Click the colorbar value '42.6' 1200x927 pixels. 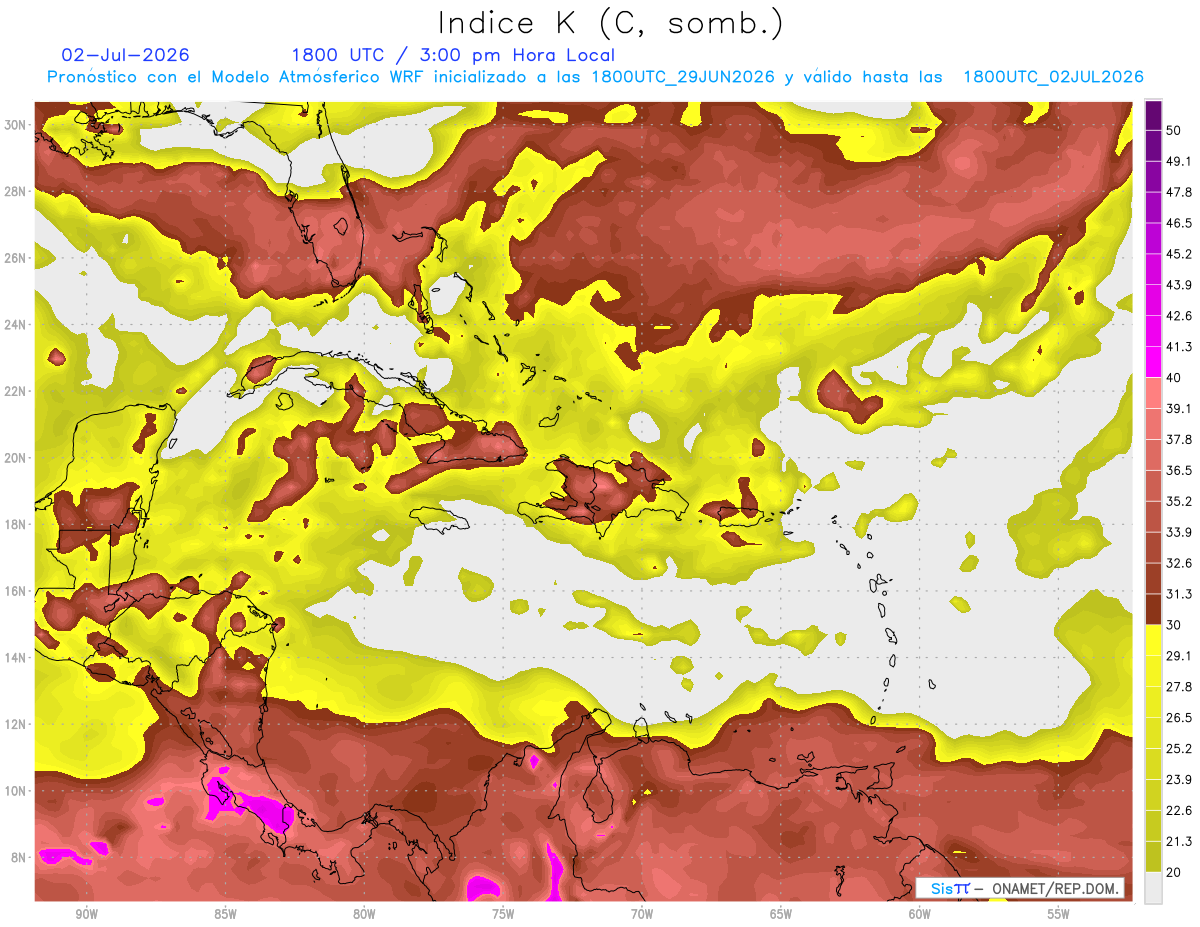pos(1179,315)
